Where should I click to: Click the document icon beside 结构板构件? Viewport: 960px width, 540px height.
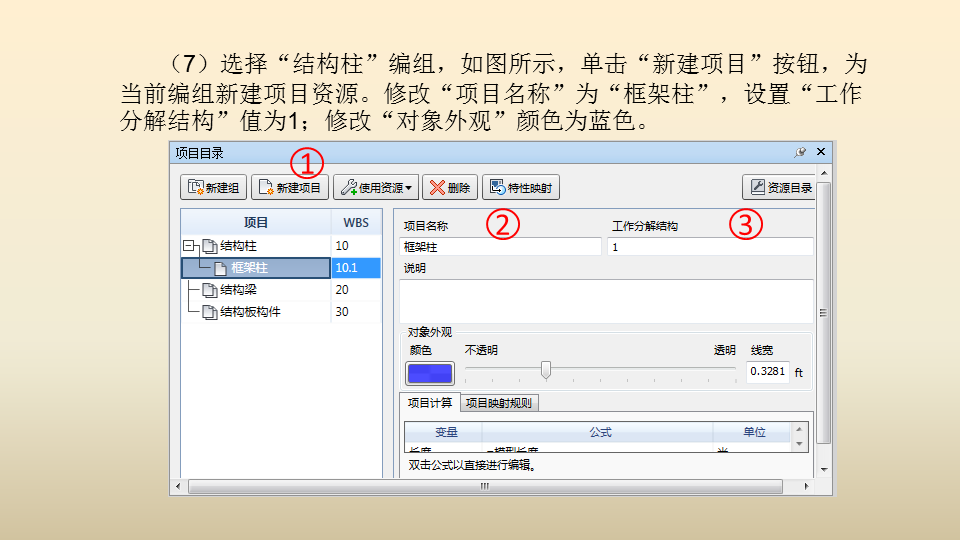pyautogui.click(x=209, y=312)
